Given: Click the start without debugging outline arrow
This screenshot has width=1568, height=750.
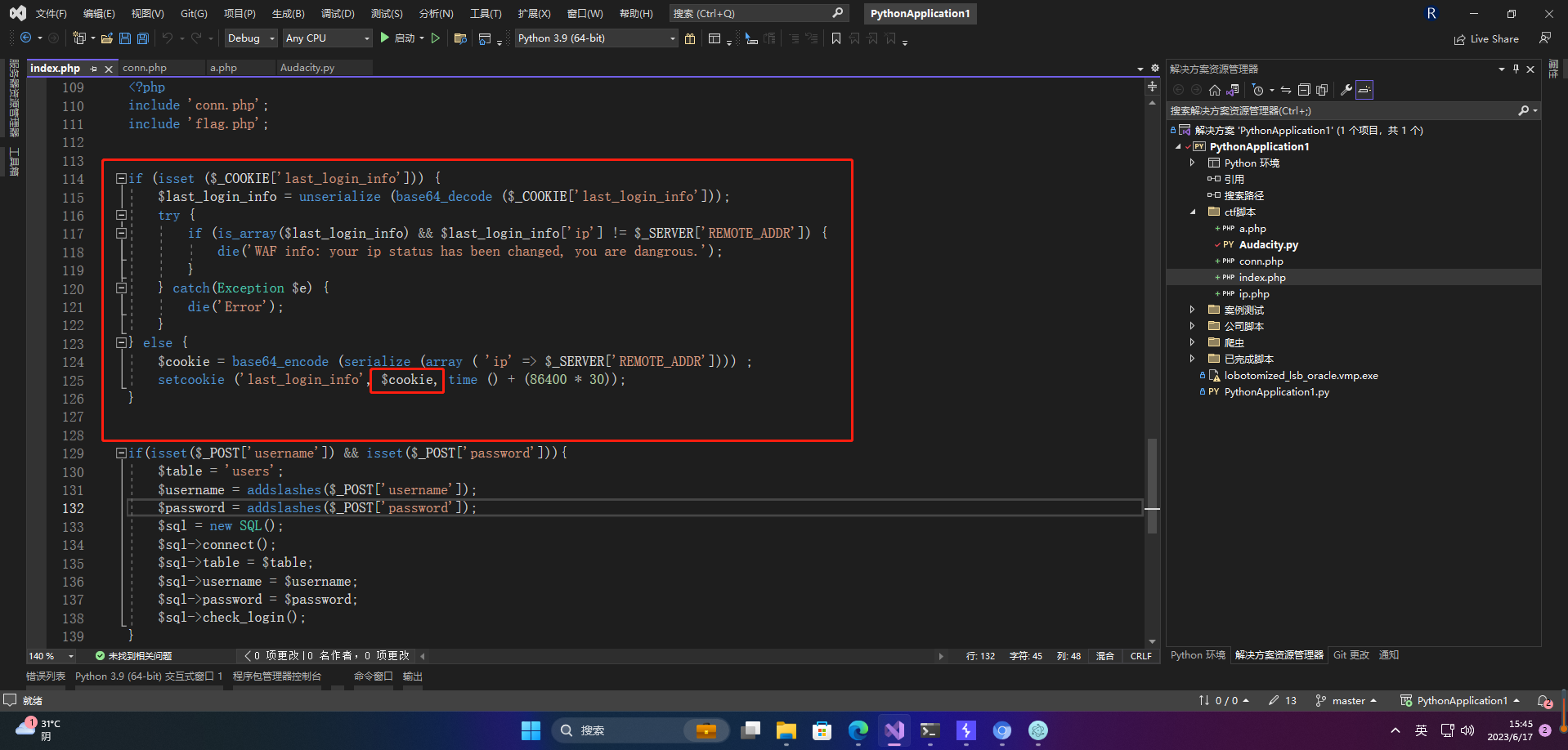Looking at the screenshot, I should click(x=436, y=38).
